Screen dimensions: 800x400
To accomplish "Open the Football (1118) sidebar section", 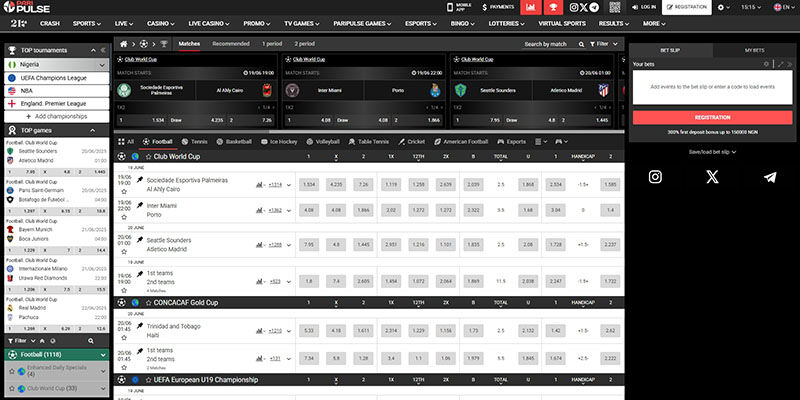I will pos(57,355).
